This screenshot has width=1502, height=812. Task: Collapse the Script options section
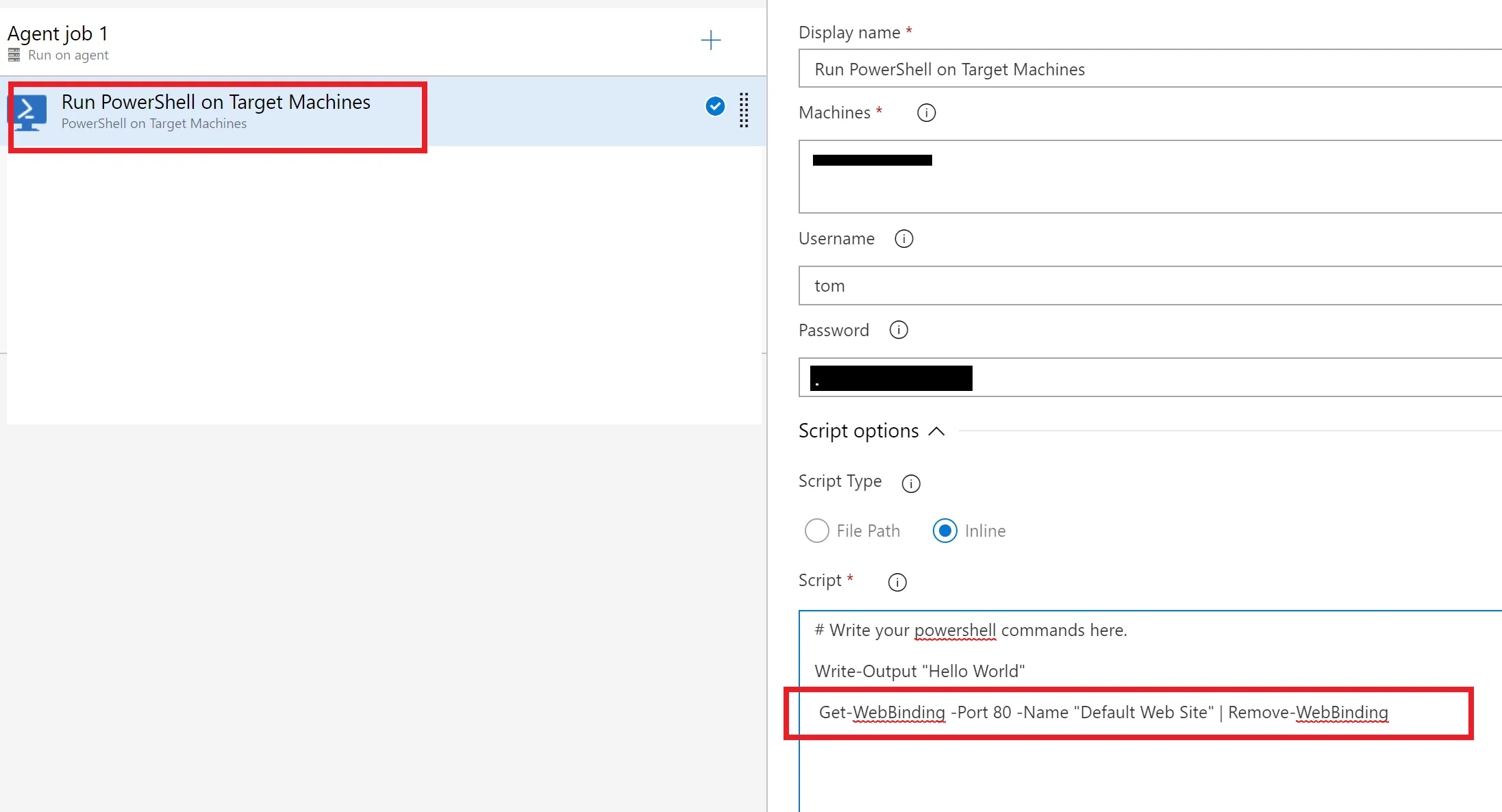point(936,431)
